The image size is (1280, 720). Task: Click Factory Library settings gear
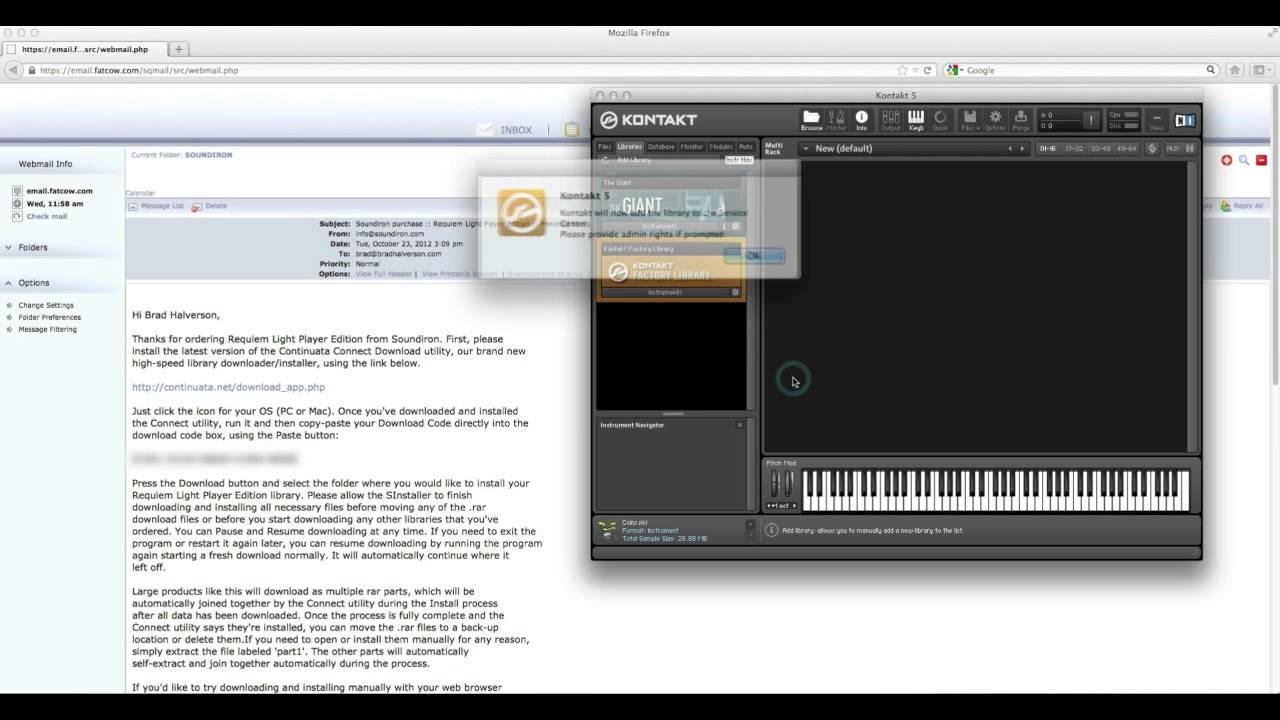[736, 292]
